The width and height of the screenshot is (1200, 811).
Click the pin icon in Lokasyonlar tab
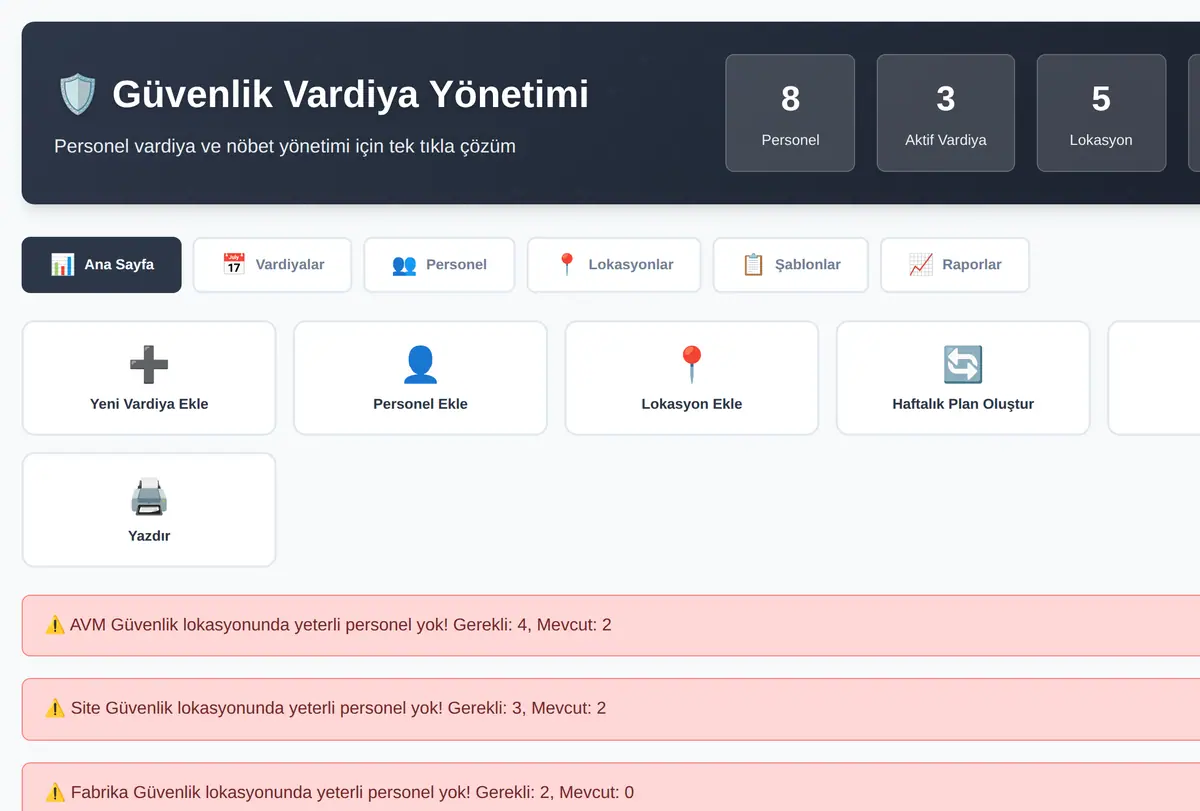[x=567, y=265]
